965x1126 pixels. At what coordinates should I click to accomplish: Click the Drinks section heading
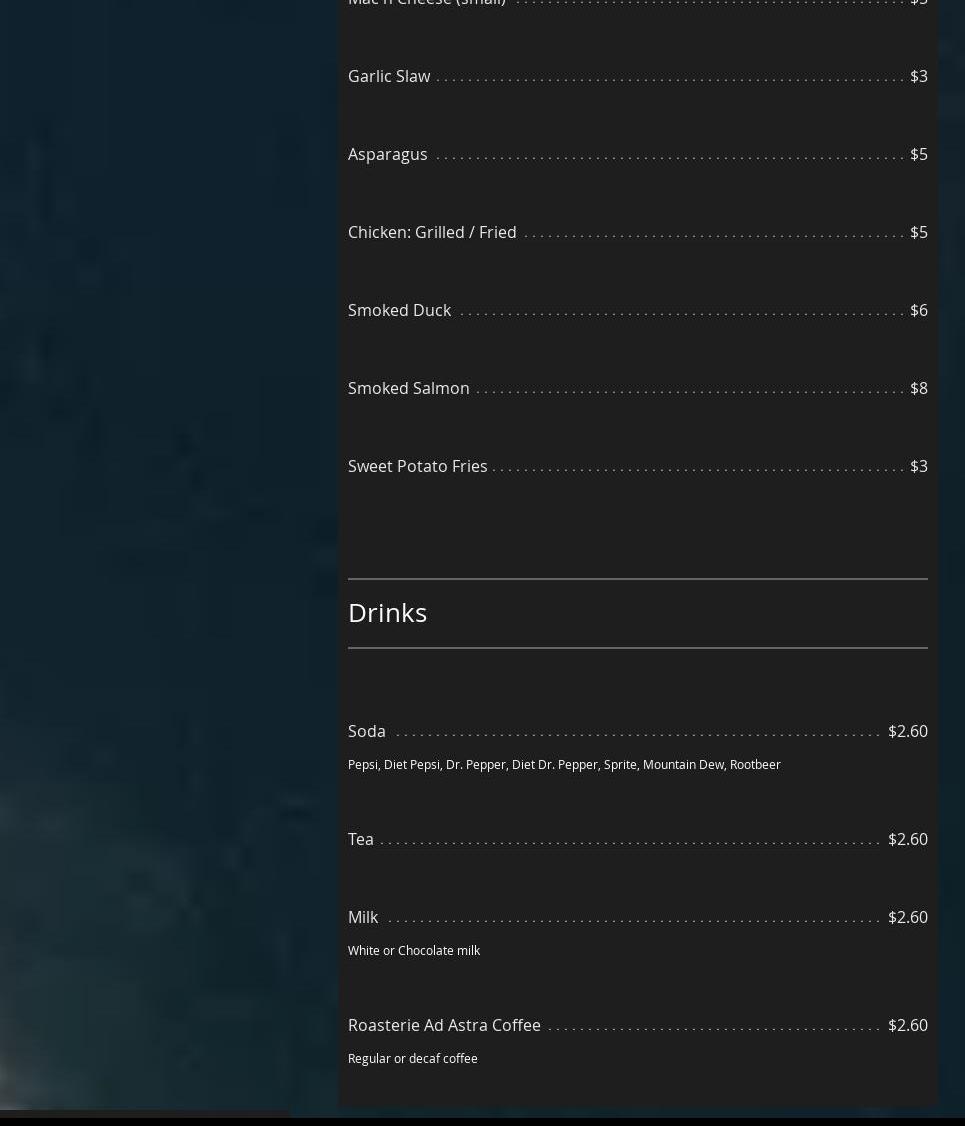click(387, 612)
